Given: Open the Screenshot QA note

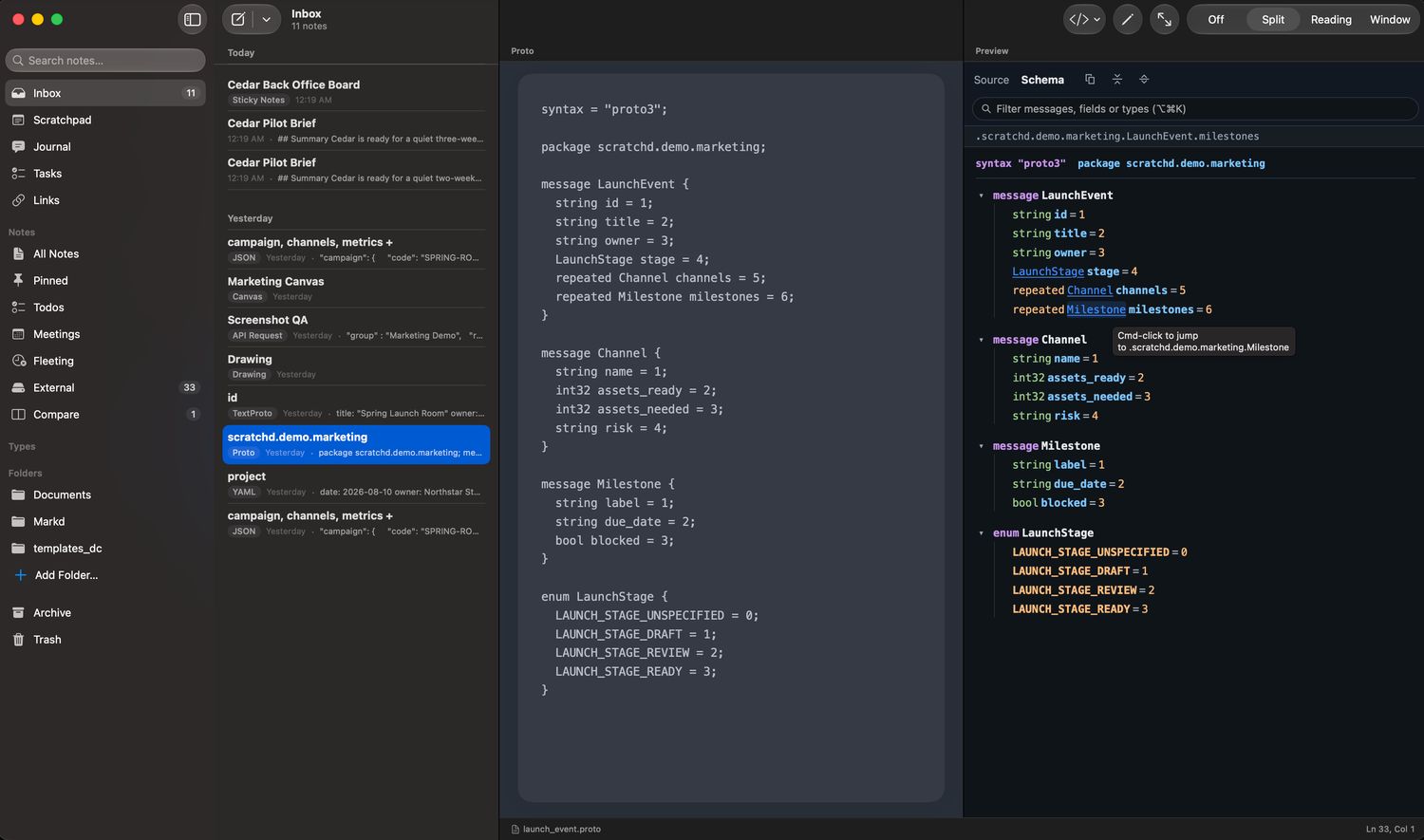Looking at the screenshot, I should point(356,327).
